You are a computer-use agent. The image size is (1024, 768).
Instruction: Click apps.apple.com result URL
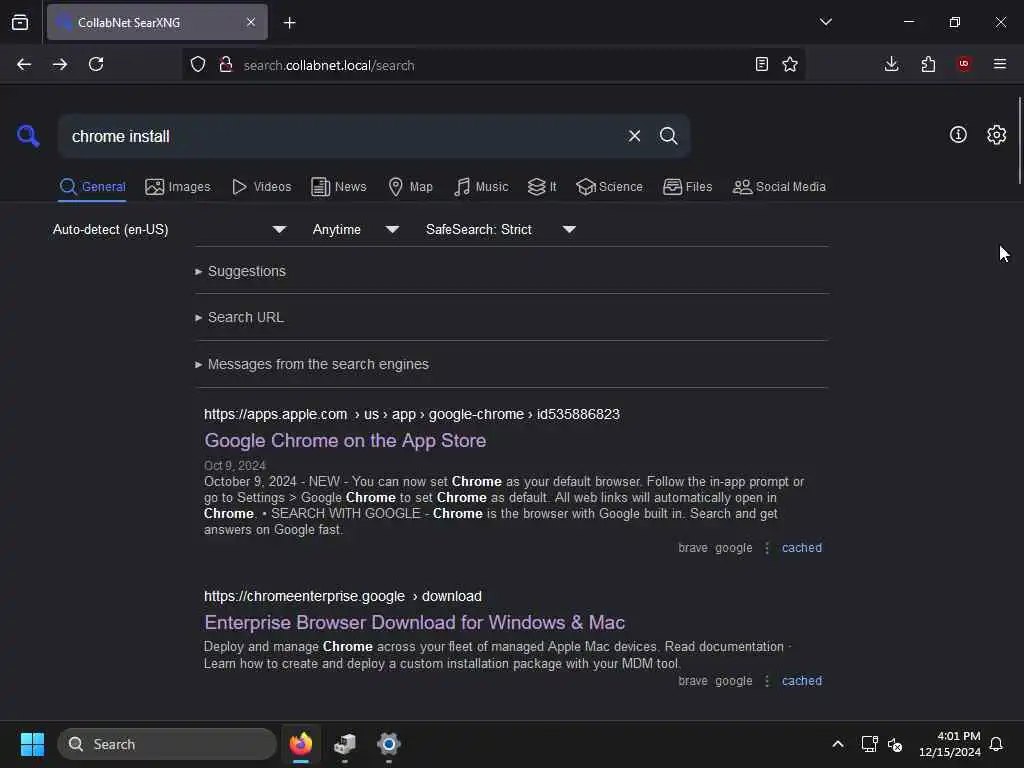click(411, 414)
